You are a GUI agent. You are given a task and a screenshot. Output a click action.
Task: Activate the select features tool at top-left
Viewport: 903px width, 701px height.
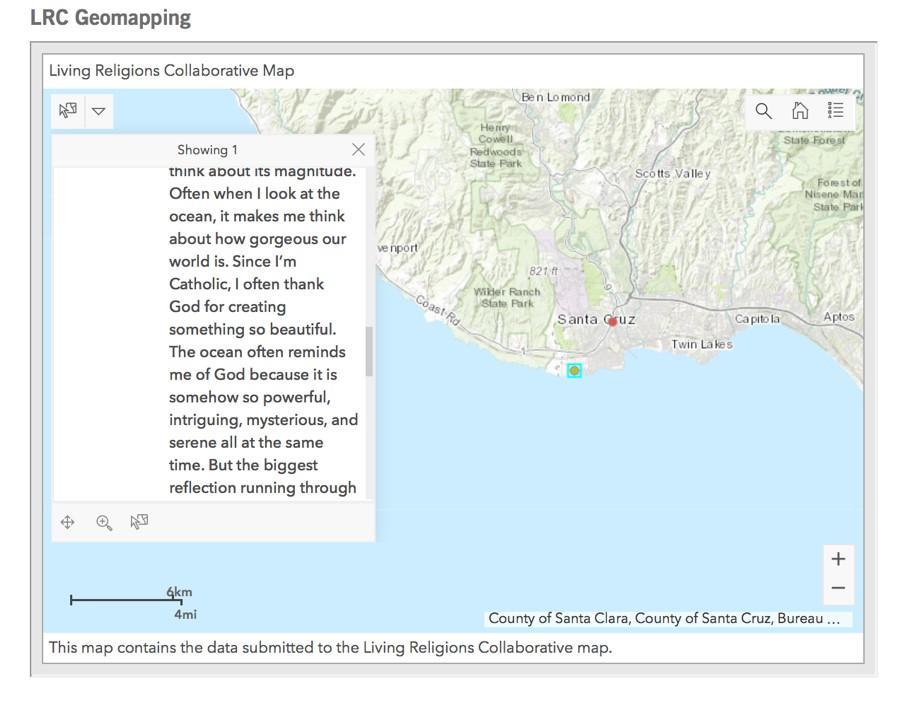(68, 110)
